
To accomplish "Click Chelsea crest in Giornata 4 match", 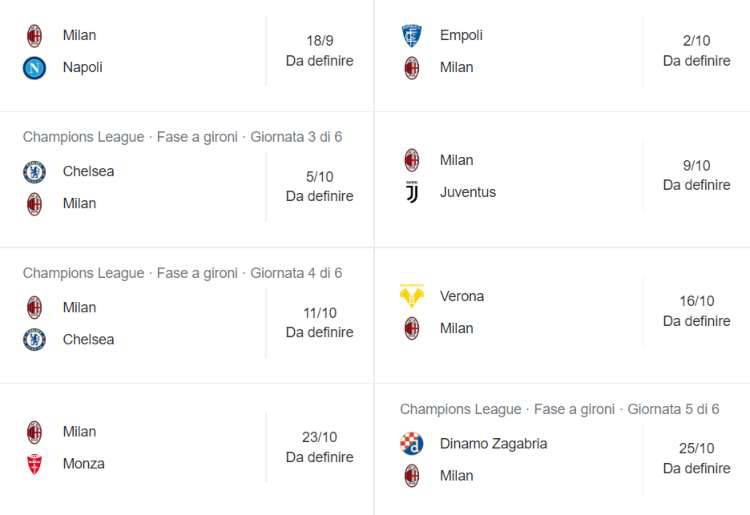I will point(34,339).
